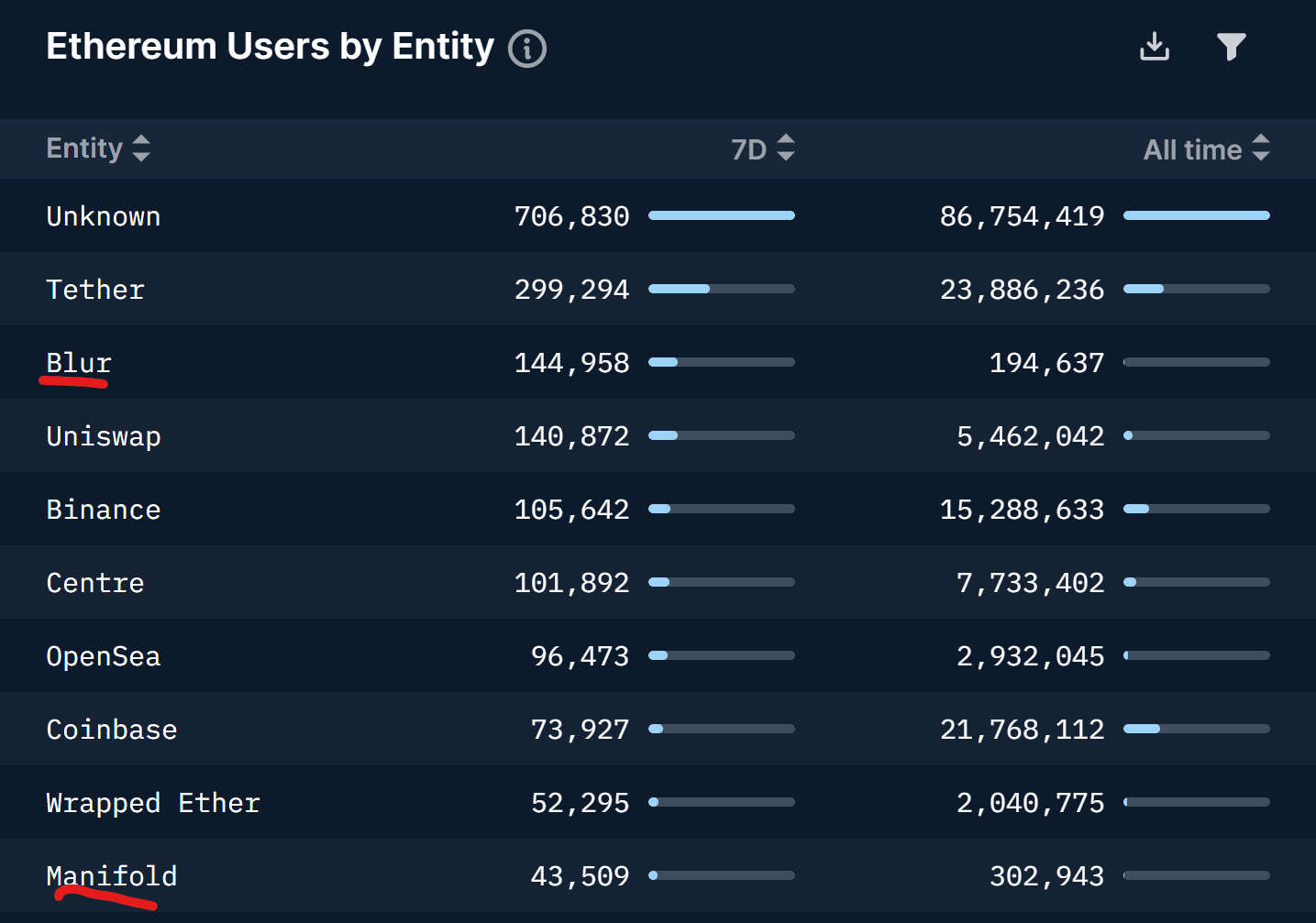Click the sort arrows beside All time
This screenshot has height=923, width=1316.
(x=1264, y=148)
